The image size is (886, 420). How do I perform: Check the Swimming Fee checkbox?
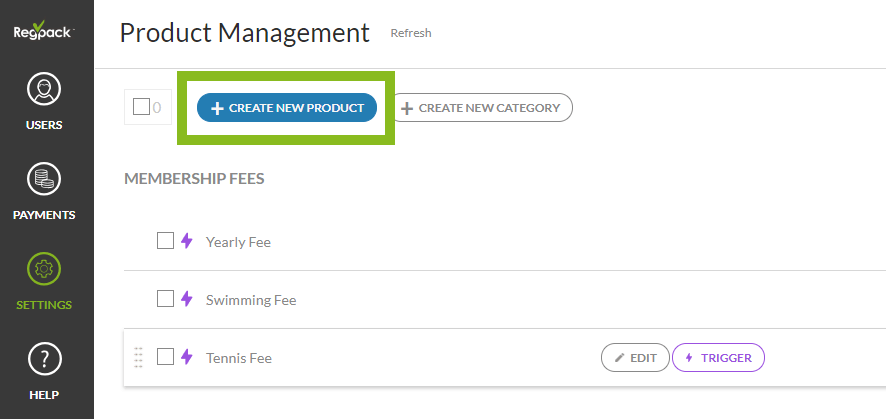point(166,299)
